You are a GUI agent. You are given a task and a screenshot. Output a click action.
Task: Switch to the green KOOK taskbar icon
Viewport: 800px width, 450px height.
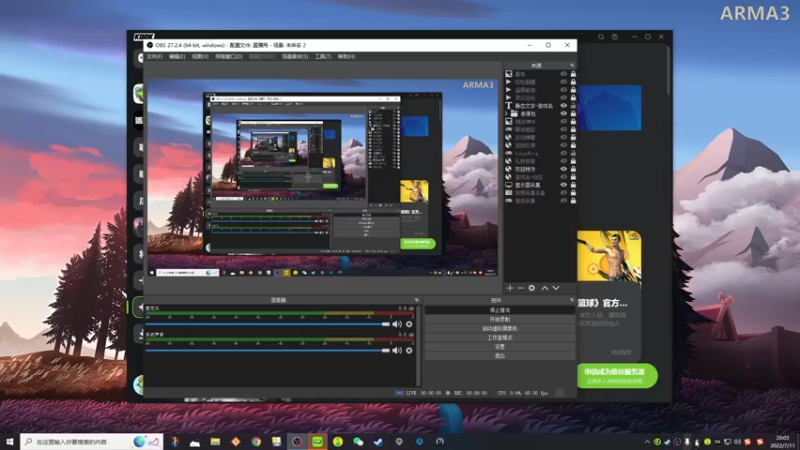pos(317,441)
